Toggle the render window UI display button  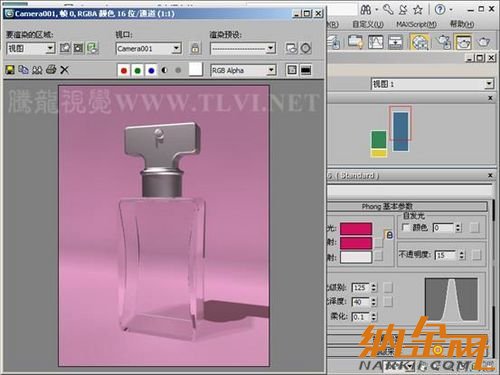pyautogui.click(x=306, y=70)
